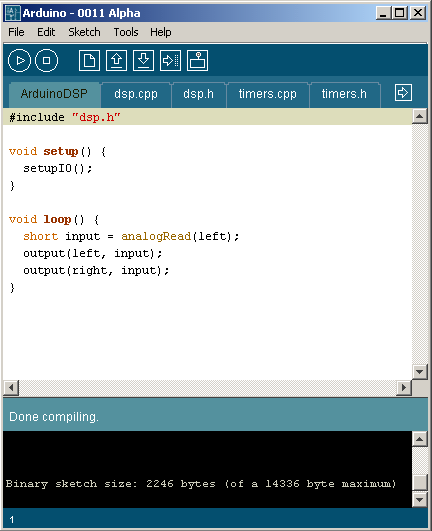Click editor horizontal scrollbar right arrow
This screenshot has width=432, height=531.
click(404, 387)
